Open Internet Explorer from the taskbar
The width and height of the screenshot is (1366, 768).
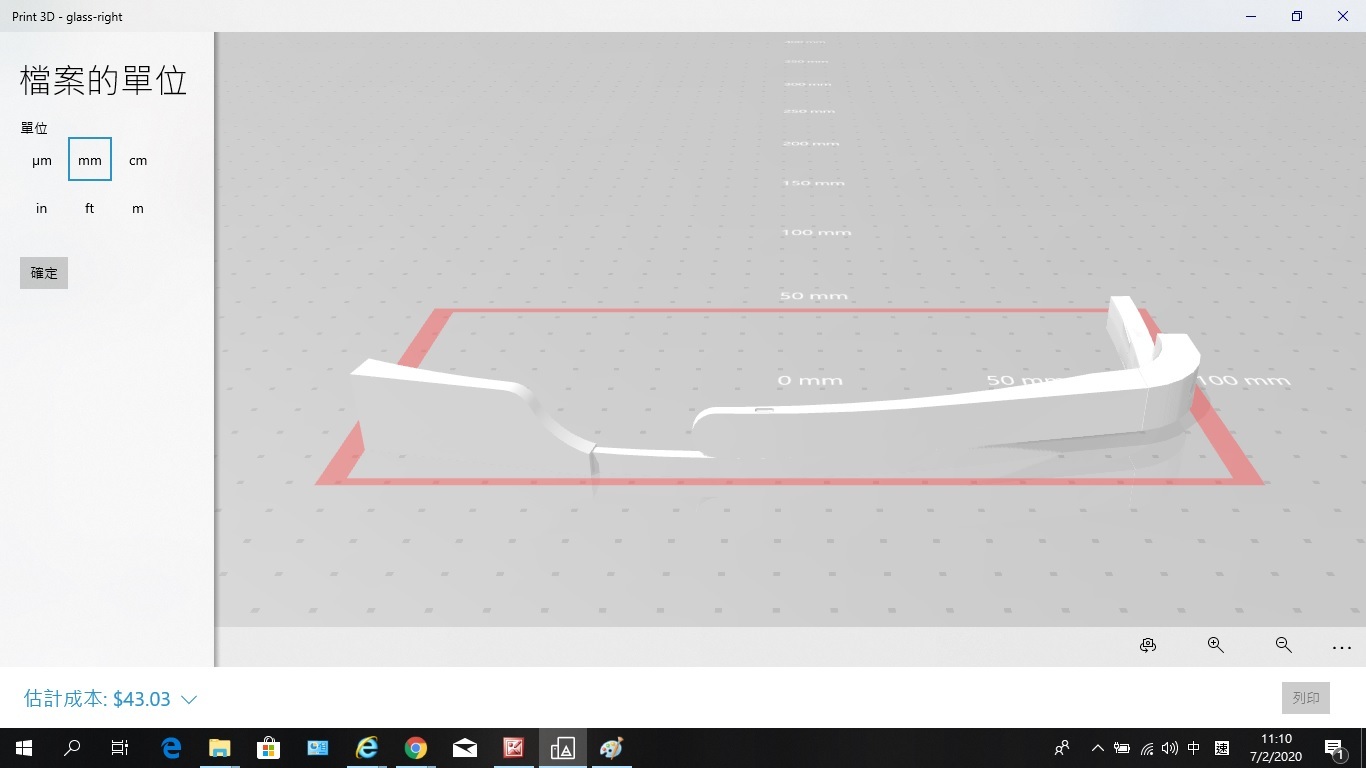point(367,748)
